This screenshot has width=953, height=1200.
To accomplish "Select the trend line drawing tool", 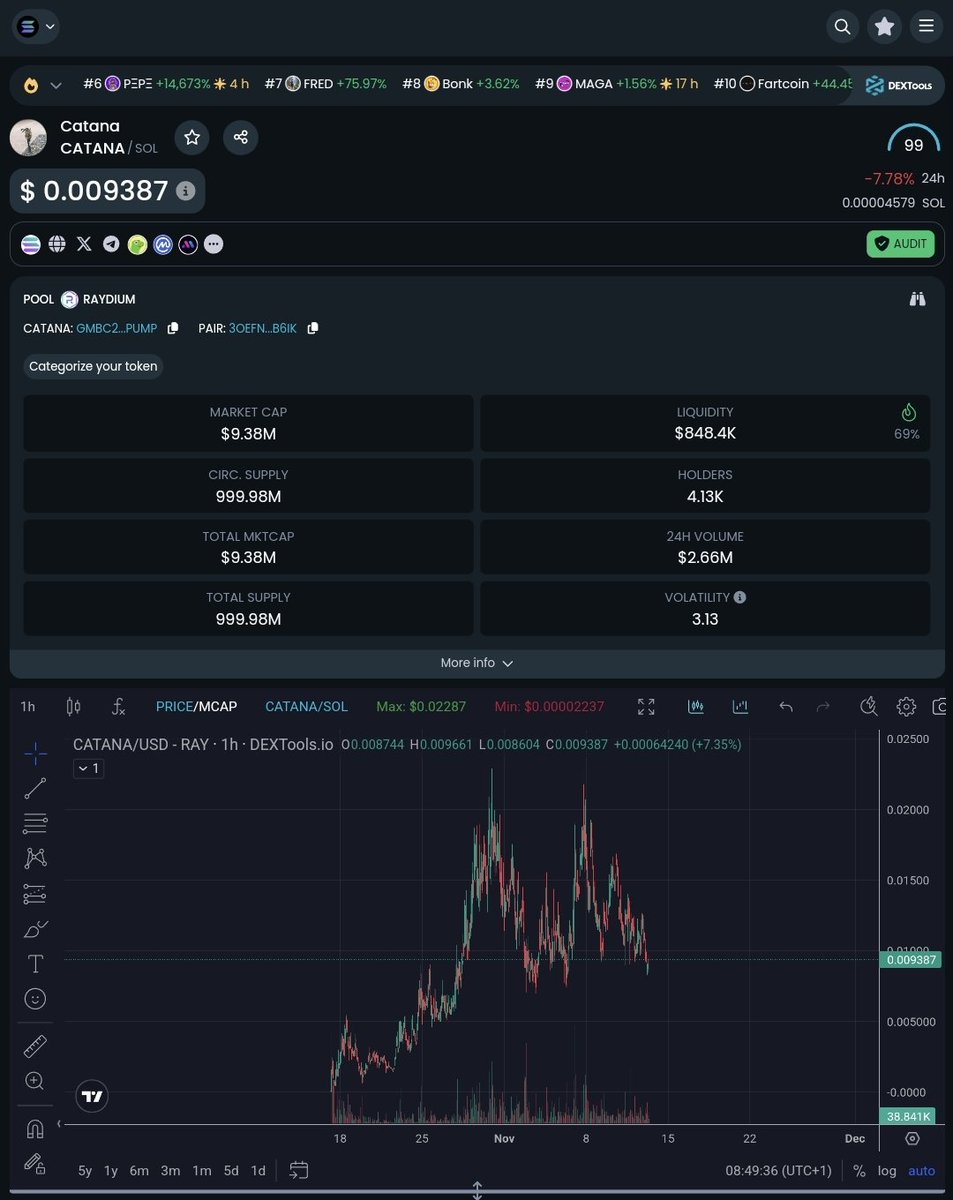I will click(x=35, y=788).
